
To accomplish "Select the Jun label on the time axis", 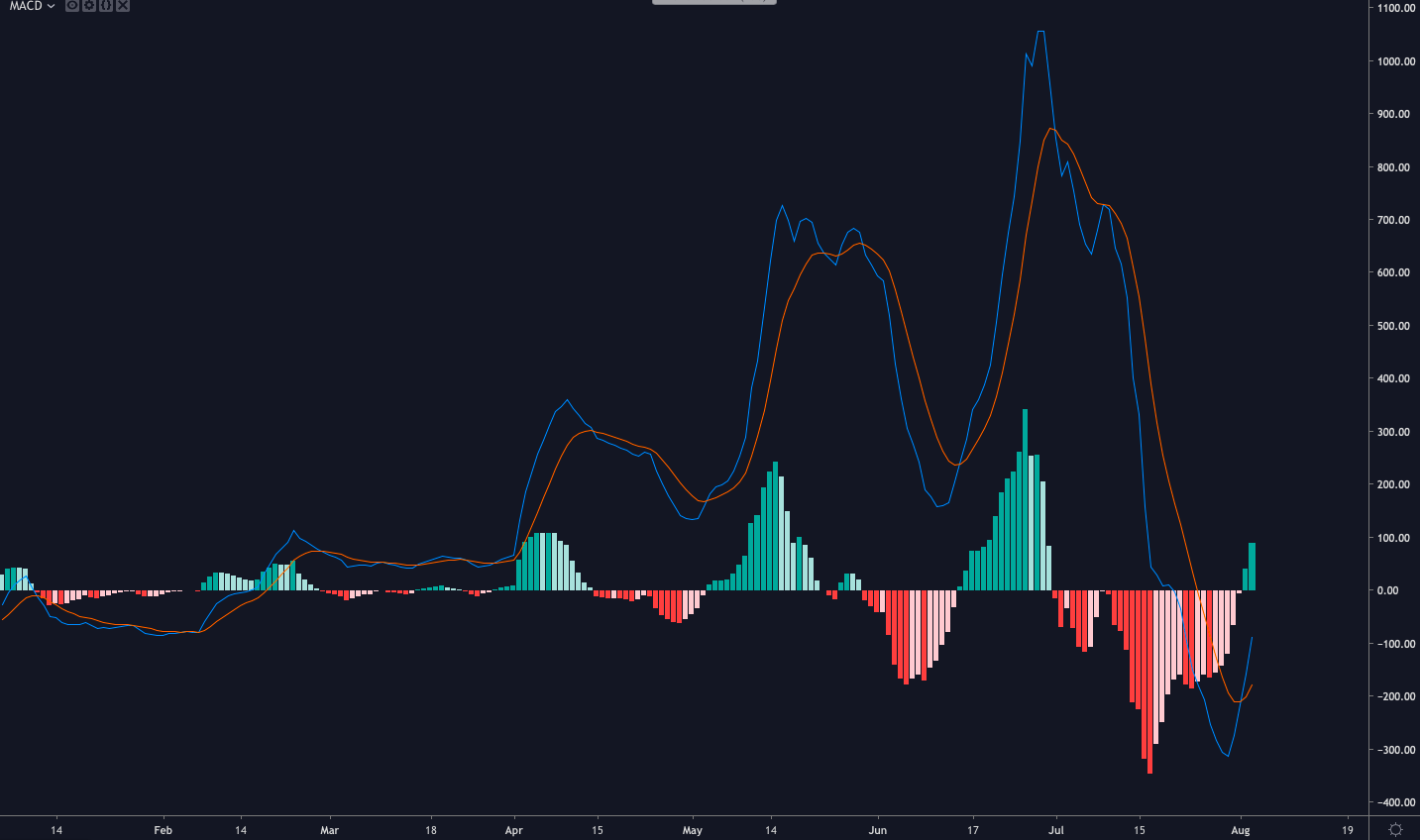I will click(877, 830).
